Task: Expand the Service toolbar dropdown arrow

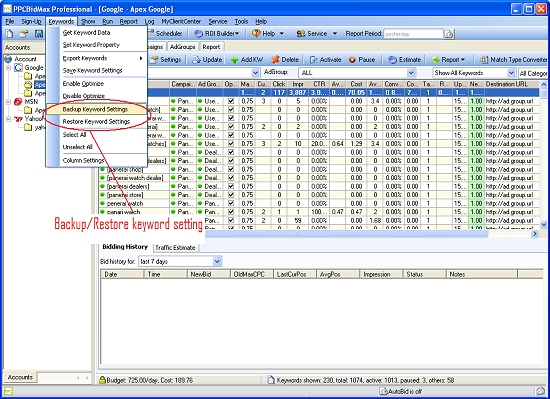Action: 335,34
